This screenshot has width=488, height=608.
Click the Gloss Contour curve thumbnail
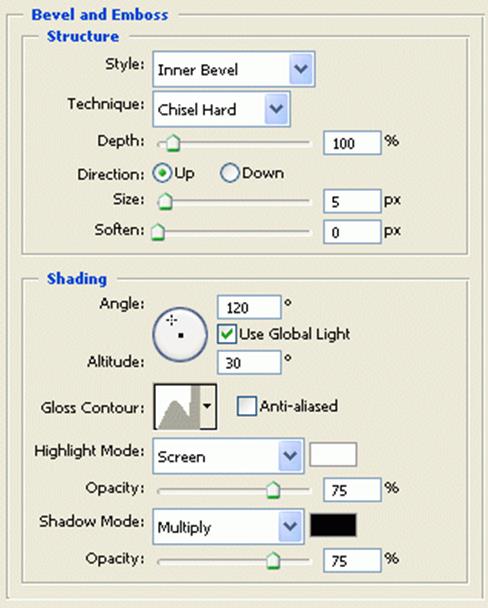(x=177, y=407)
